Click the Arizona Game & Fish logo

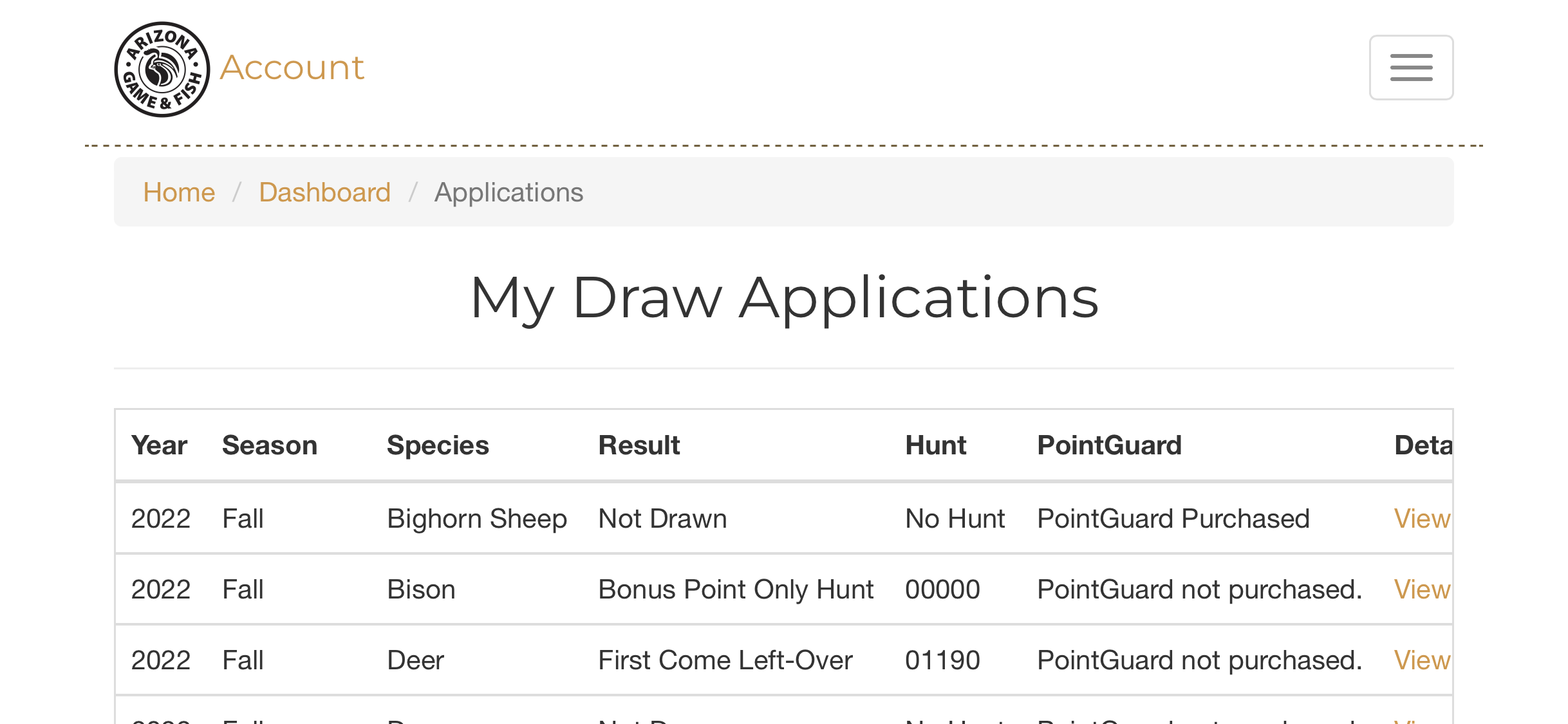click(162, 70)
